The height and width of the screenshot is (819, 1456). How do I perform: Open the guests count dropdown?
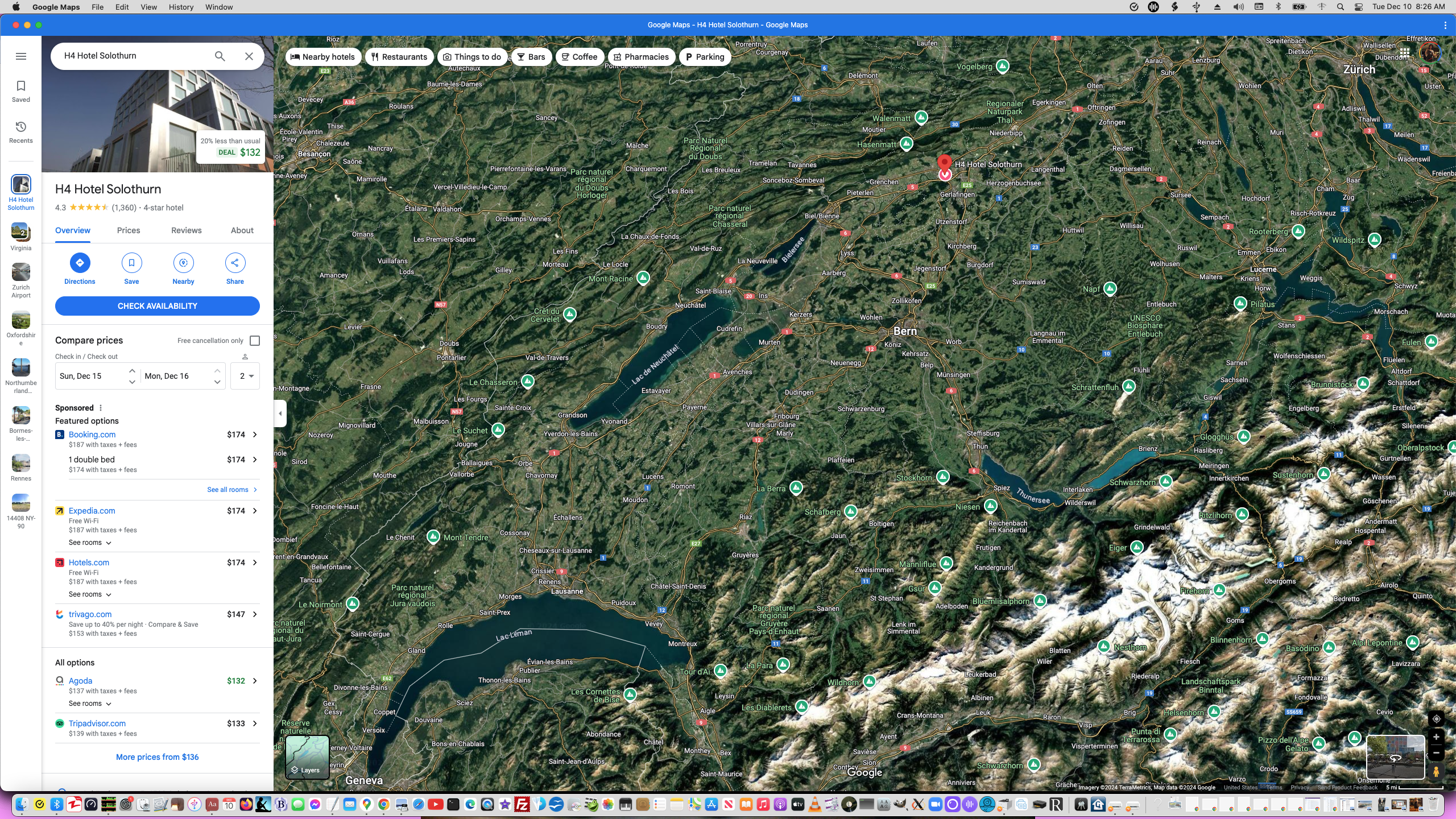246,376
